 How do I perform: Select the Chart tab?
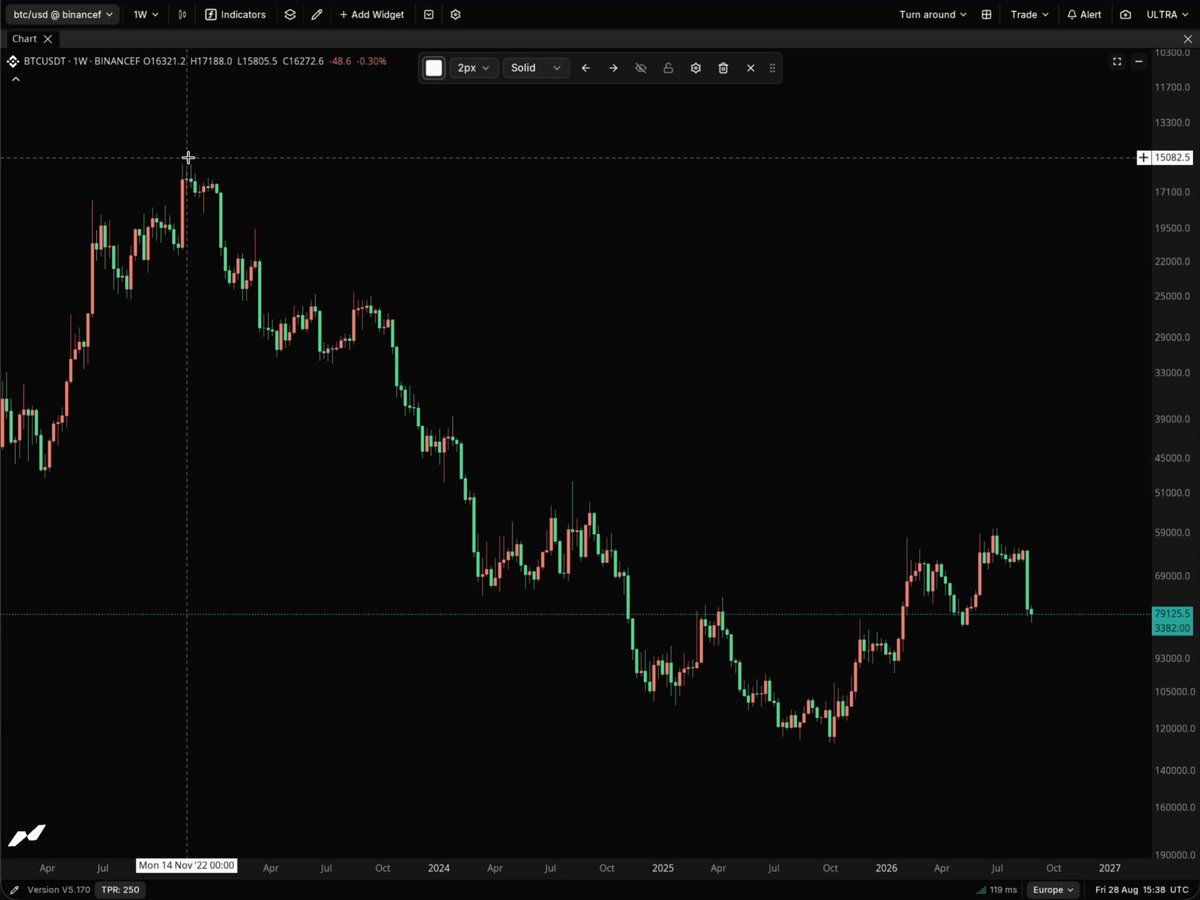click(24, 39)
